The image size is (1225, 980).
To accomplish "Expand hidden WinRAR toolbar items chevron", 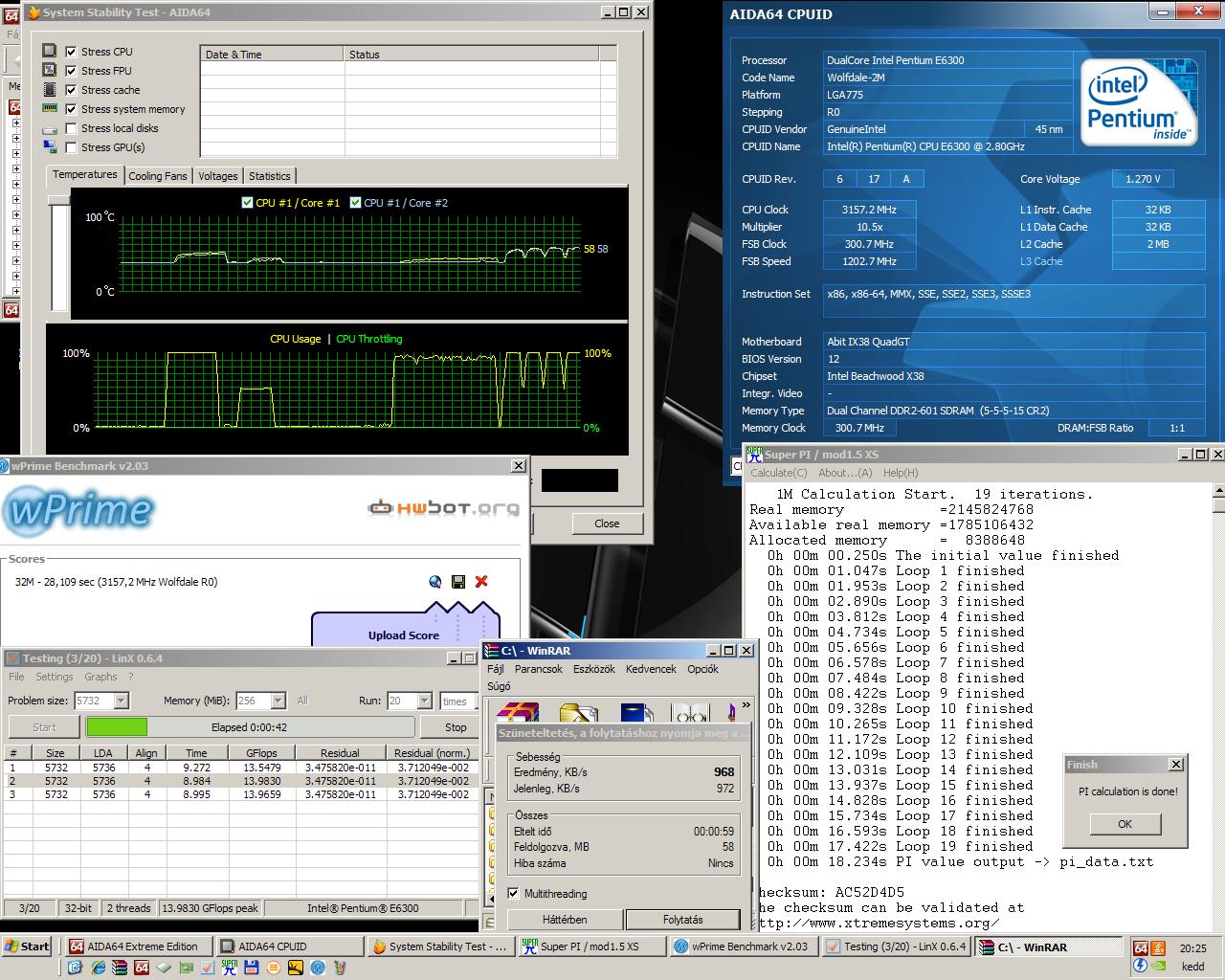I will point(746,705).
